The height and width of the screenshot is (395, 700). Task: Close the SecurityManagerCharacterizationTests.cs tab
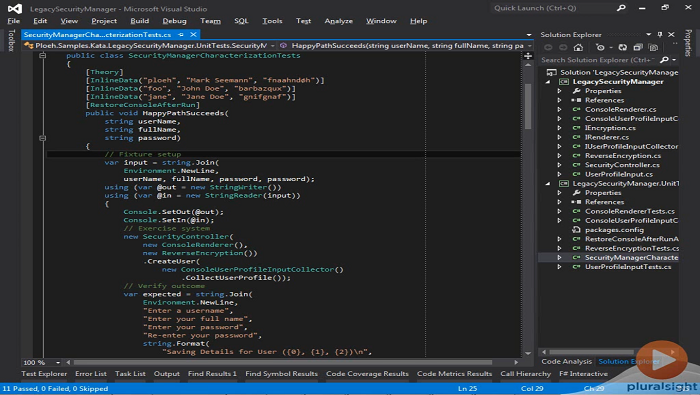point(193,34)
